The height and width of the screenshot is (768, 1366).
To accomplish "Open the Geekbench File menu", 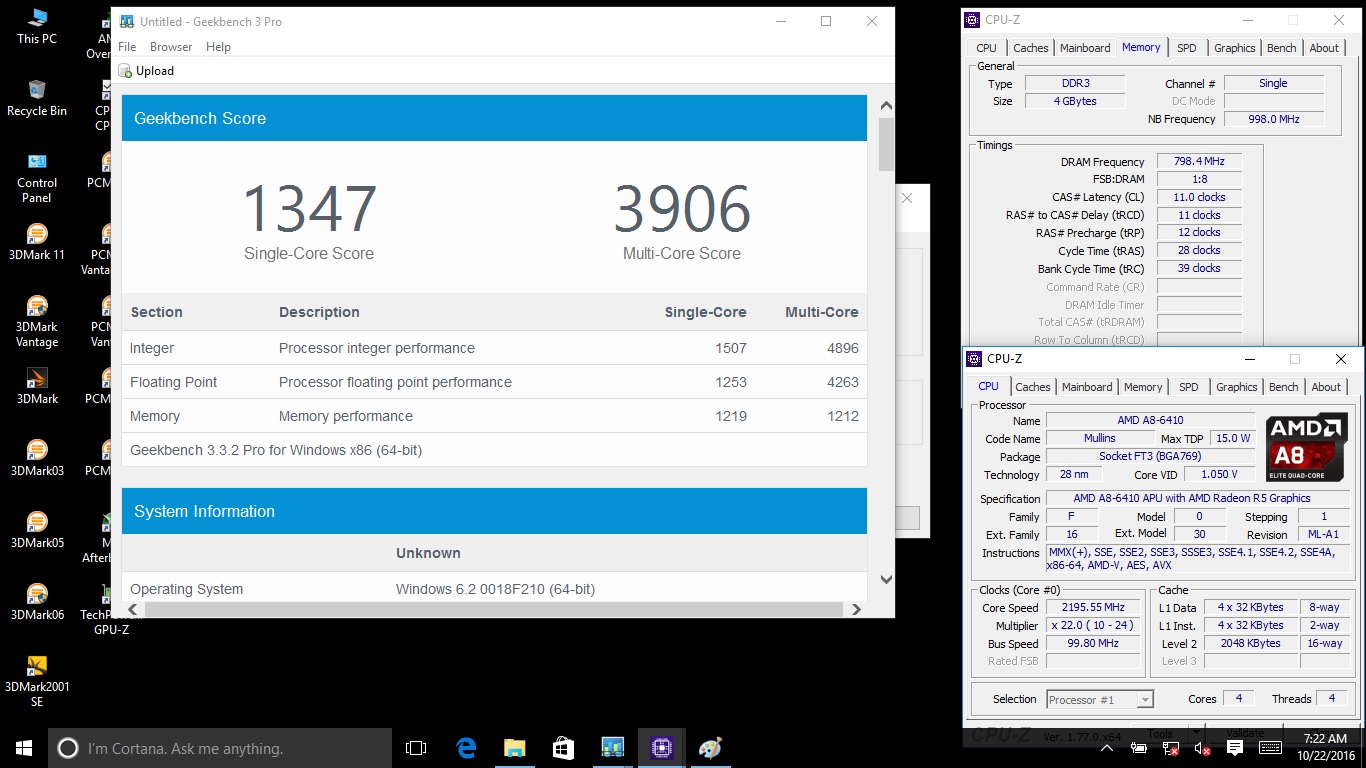I will coord(127,47).
